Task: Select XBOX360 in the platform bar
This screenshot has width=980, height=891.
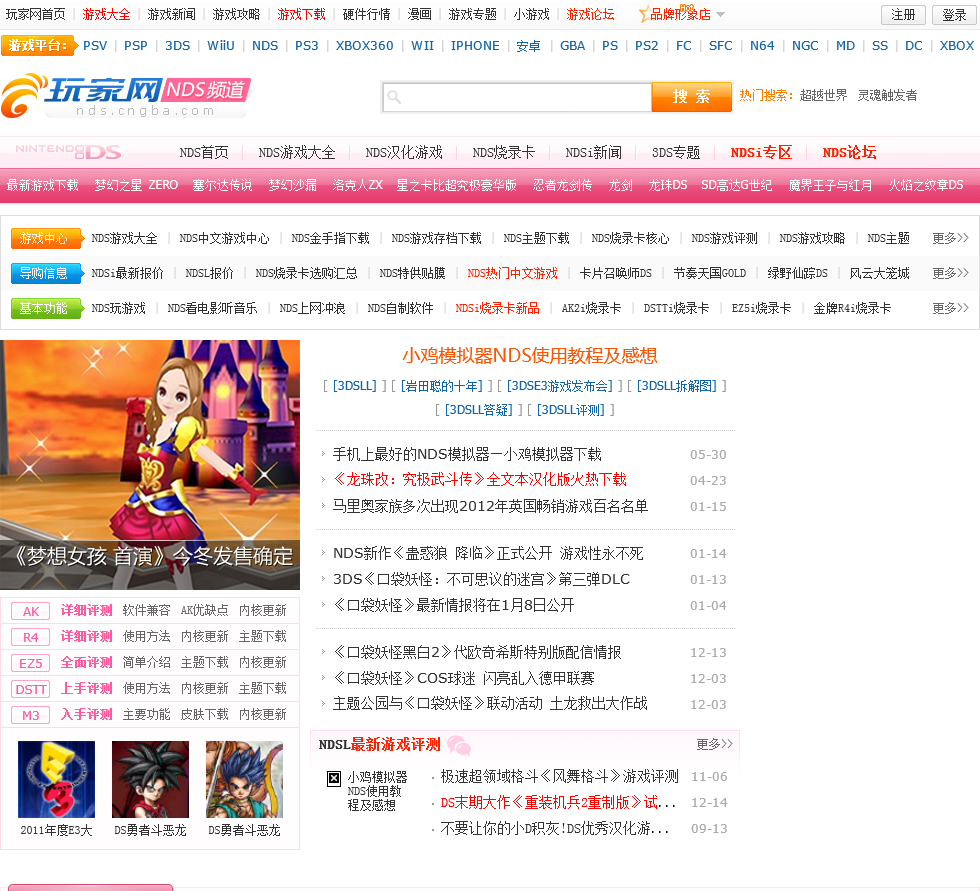Action: (364, 46)
